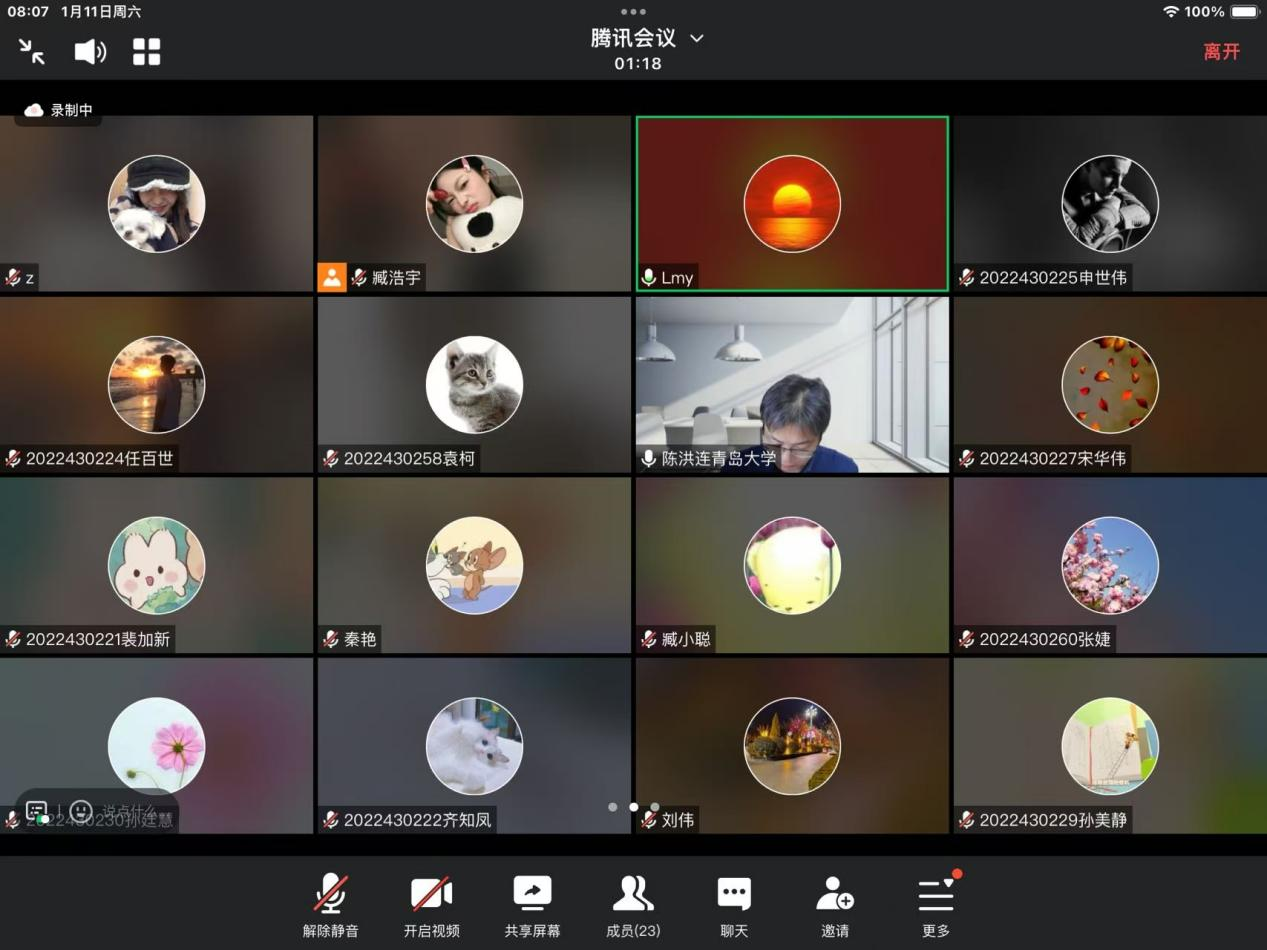Open the 共享屏幕 share screen option
Viewport: 1267px width, 950px height.
click(x=532, y=905)
